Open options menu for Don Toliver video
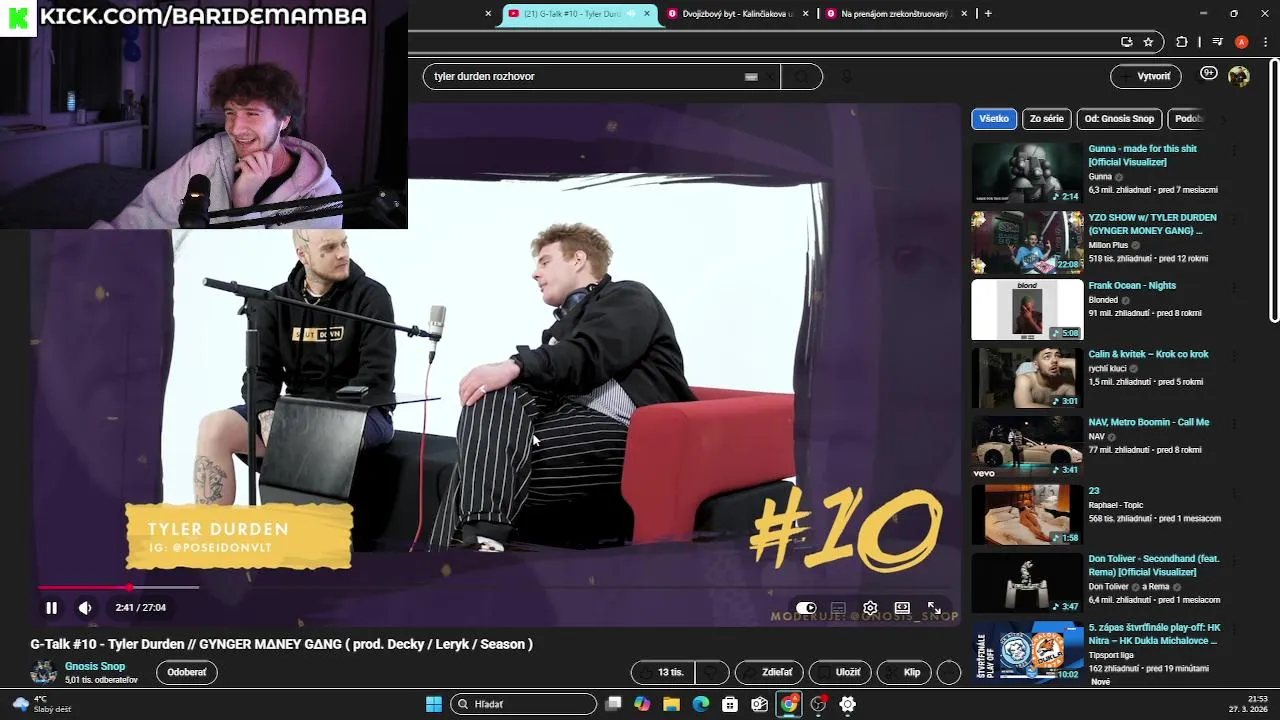 point(1234,561)
